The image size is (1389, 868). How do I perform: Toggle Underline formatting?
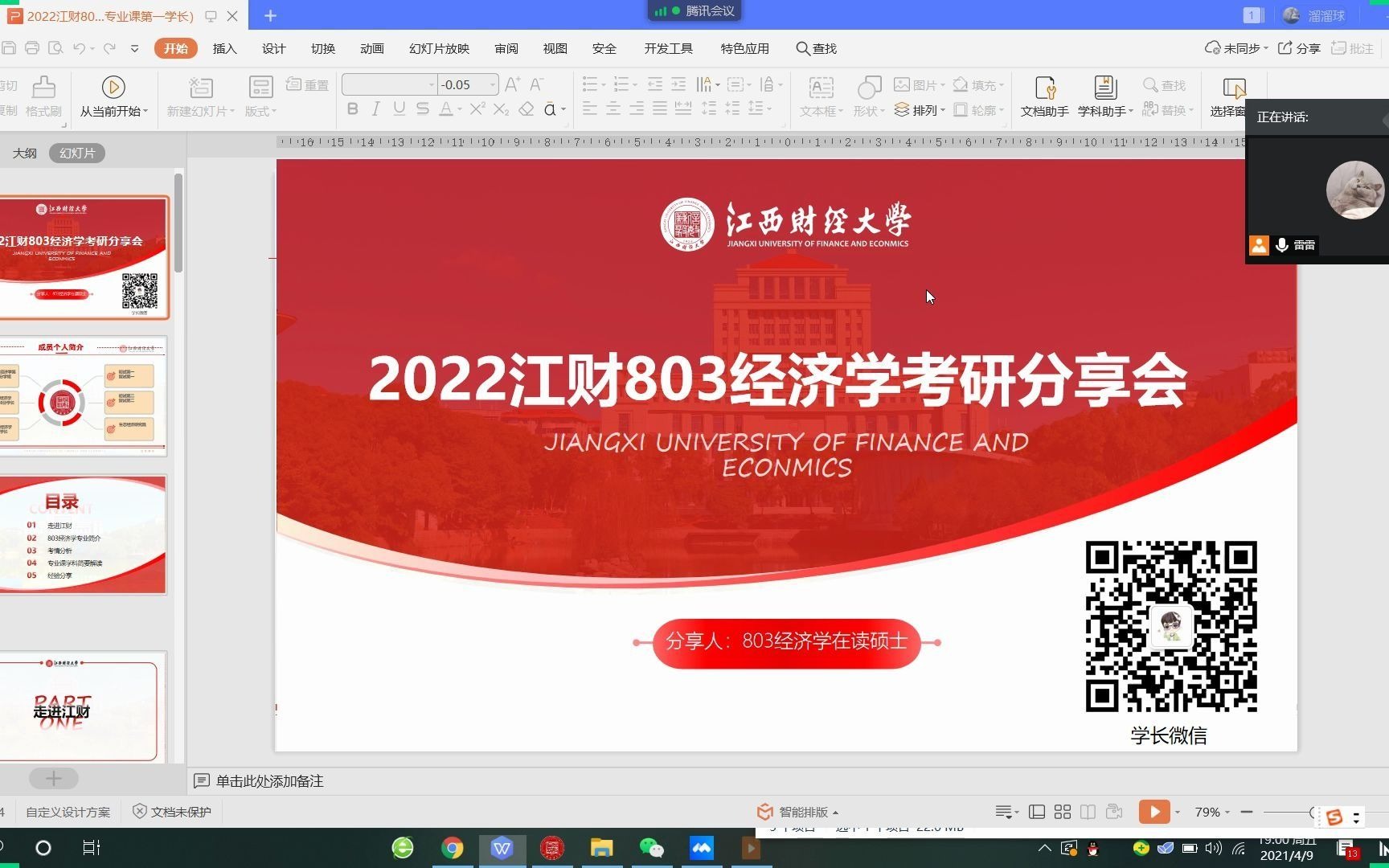click(399, 108)
